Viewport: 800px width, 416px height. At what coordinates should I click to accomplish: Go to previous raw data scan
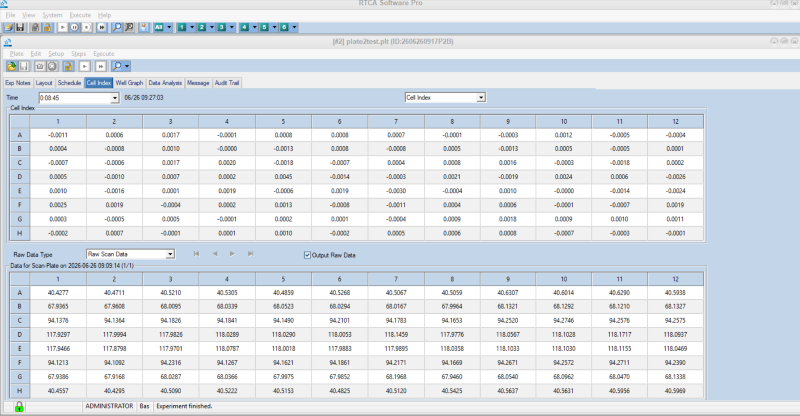pyautogui.click(x=215, y=254)
